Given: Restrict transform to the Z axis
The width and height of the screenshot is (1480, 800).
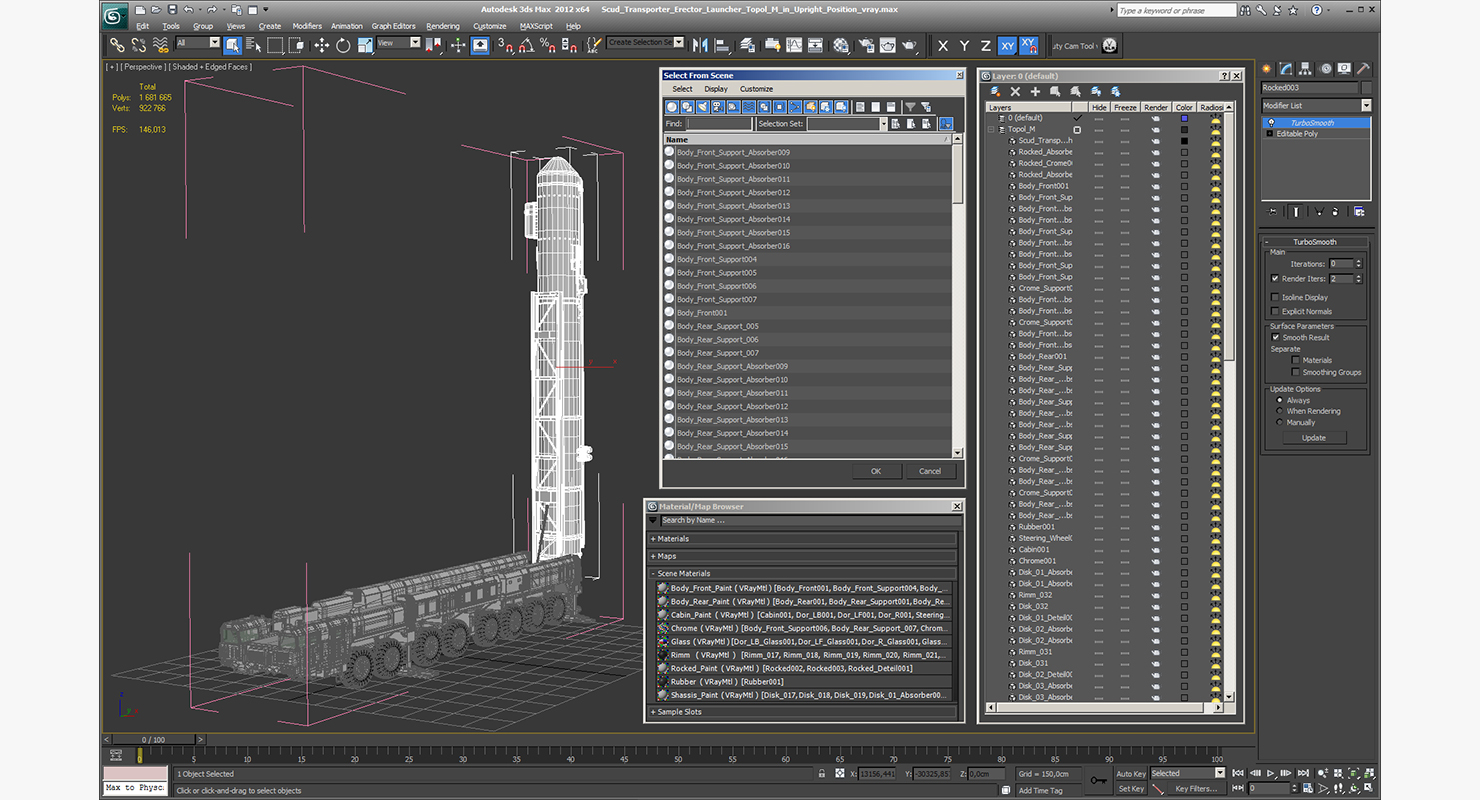Looking at the screenshot, I should point(985,46).
